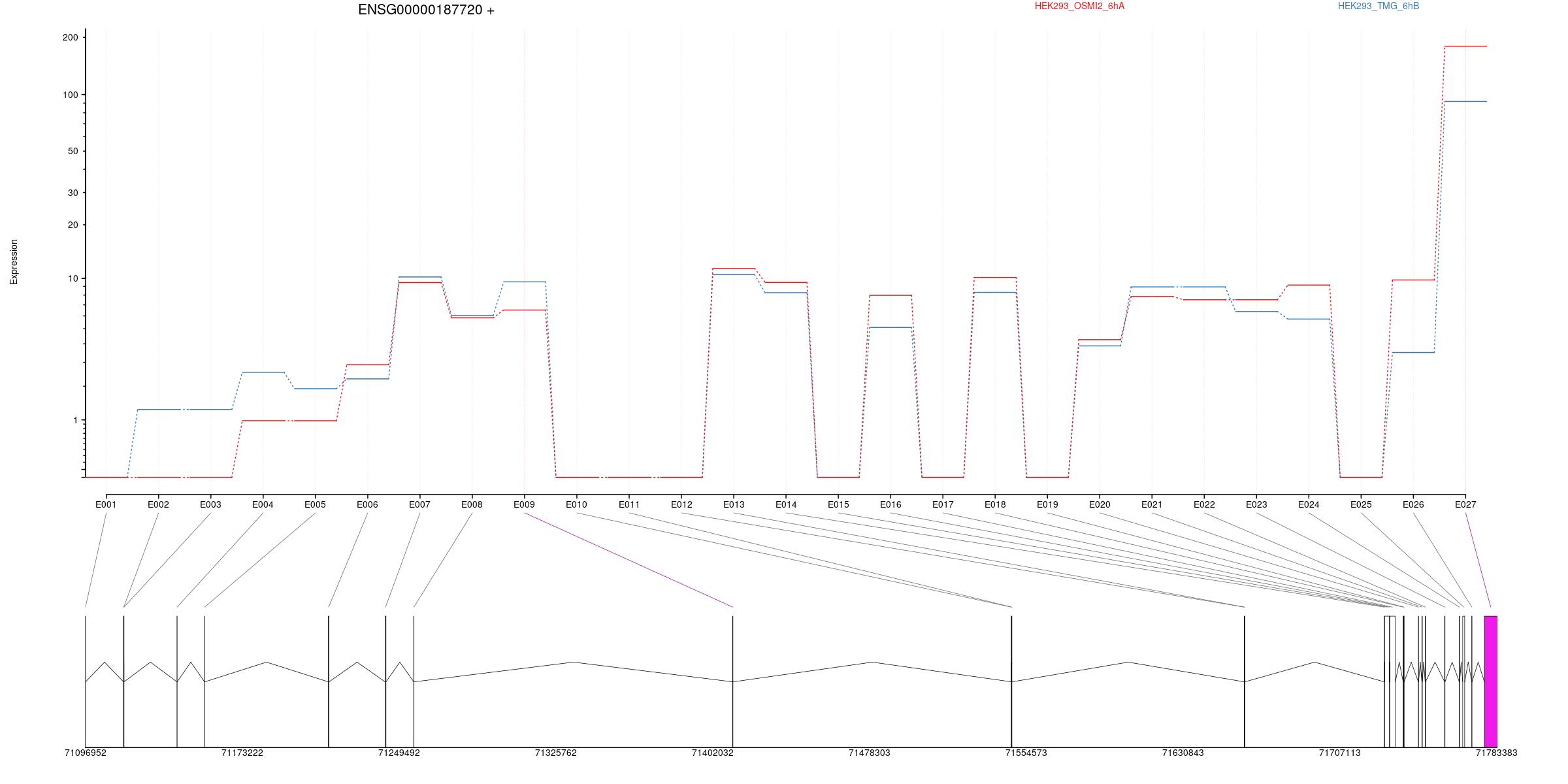
Task: Click exon label E021
Action: coord(1152,504)
